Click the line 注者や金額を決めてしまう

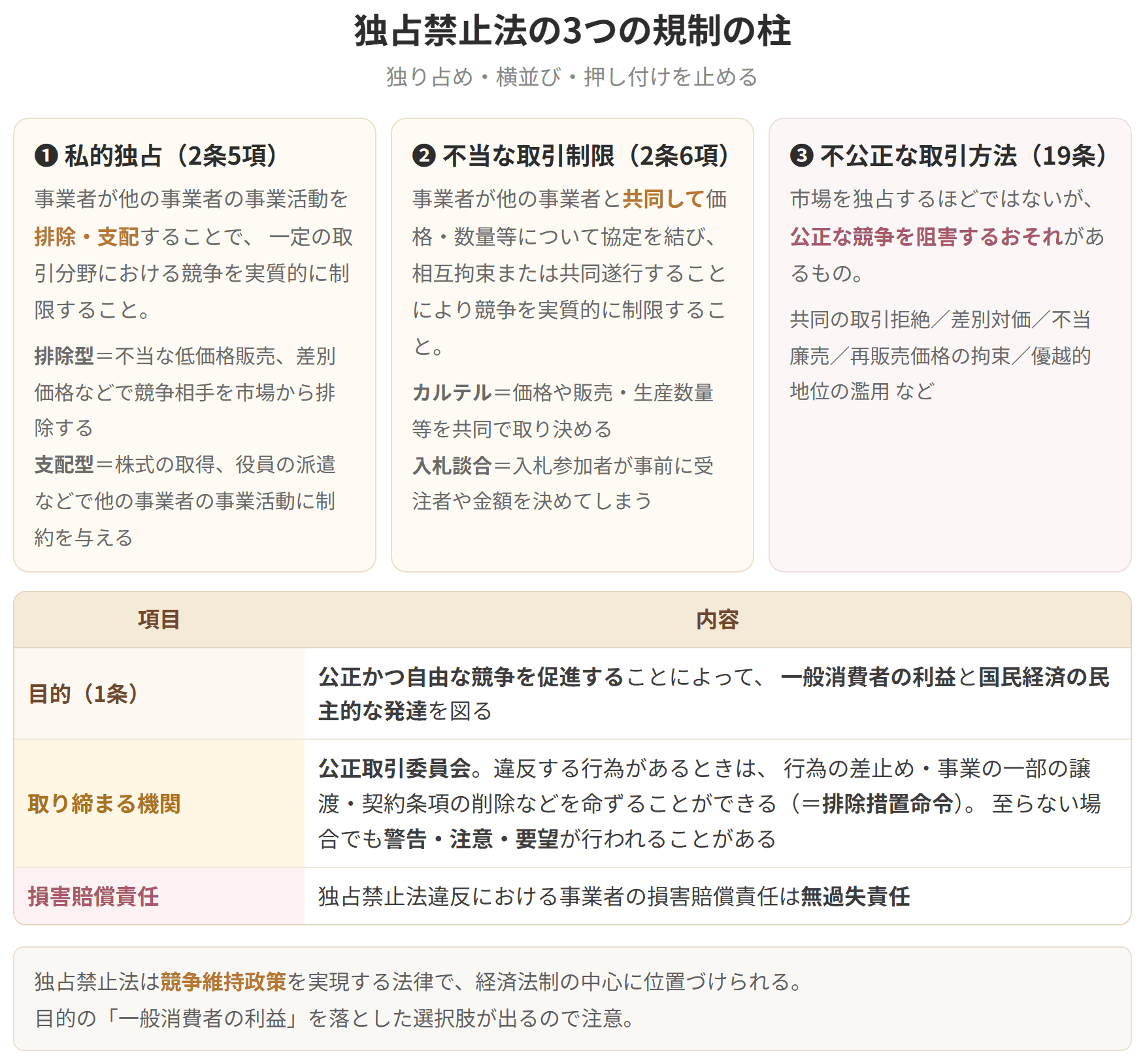532,501
